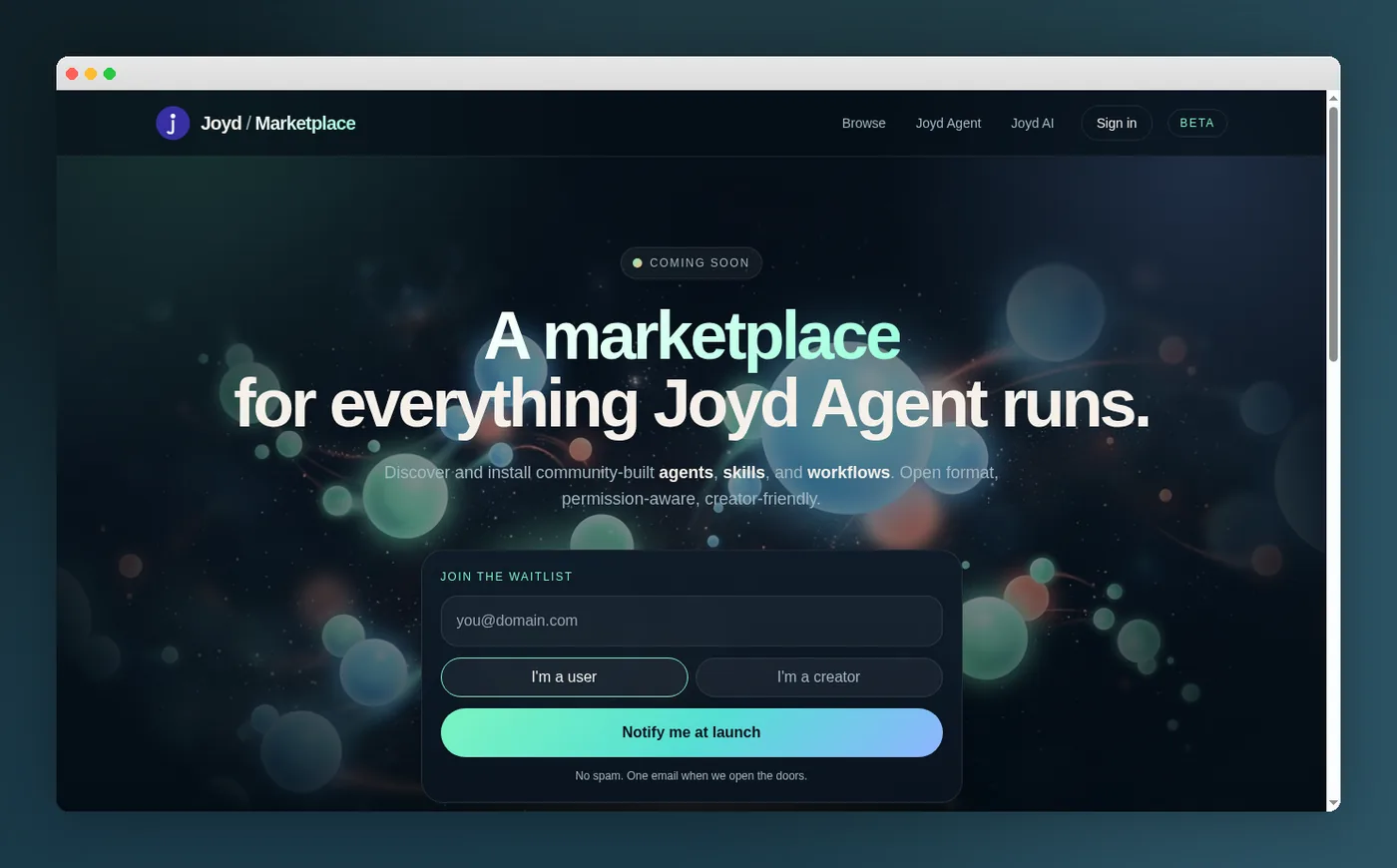Click the vertical scrollbar thumb
Screen dimensions: 1397x868
(x=1333, y=233)
